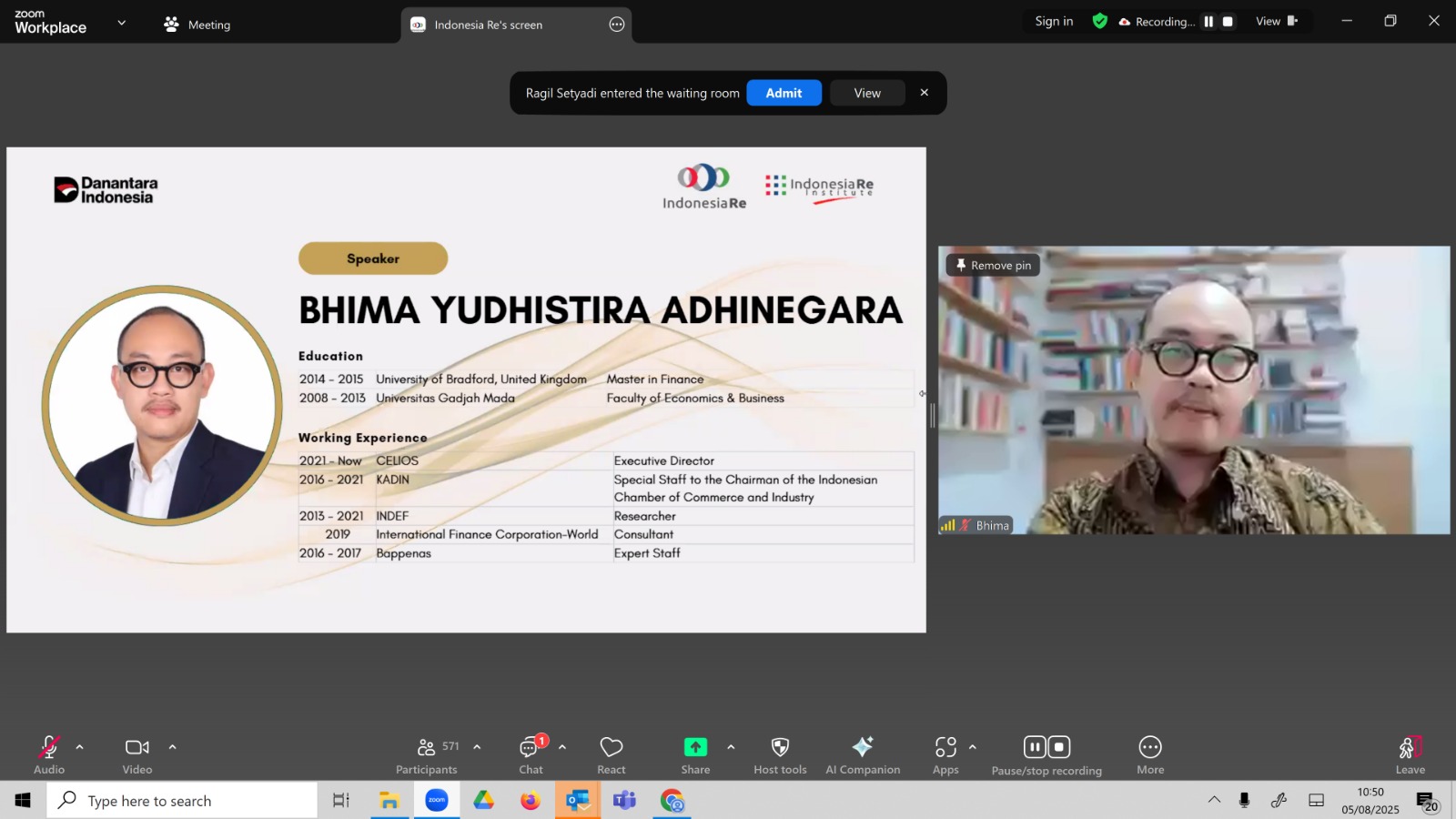Expand the Zoom Workplace dropdown chevron
The image size is (1456, 819).
point(122,23)
